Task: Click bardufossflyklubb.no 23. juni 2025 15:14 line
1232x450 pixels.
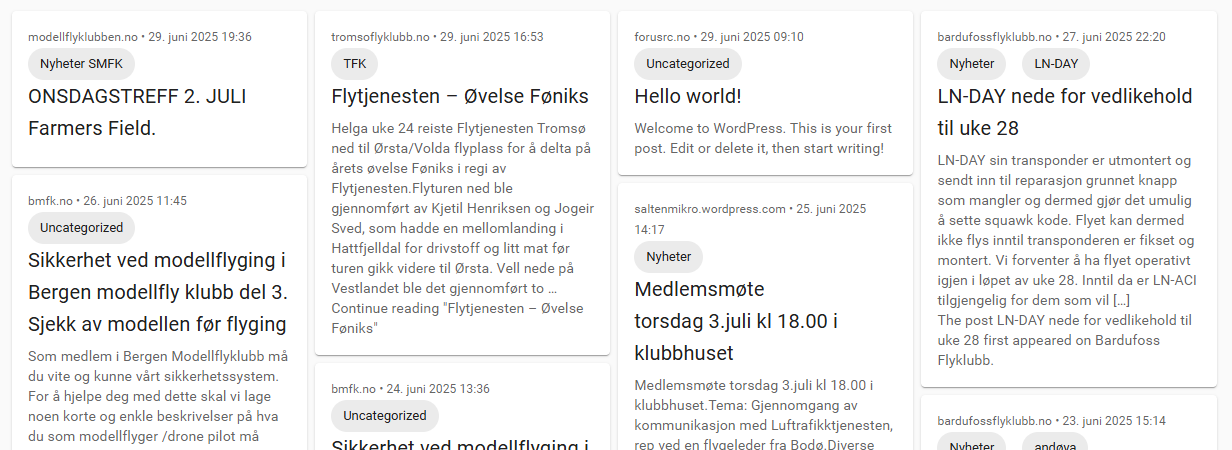Action: pyautogui.click(x=1052, y=421)
